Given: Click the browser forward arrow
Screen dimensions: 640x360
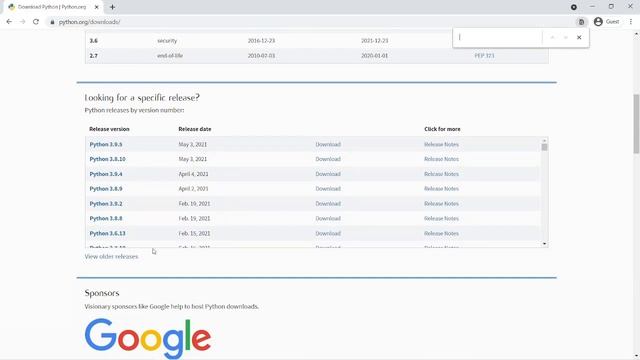Looking at the screenshot, I should click(x=22, y=22).
